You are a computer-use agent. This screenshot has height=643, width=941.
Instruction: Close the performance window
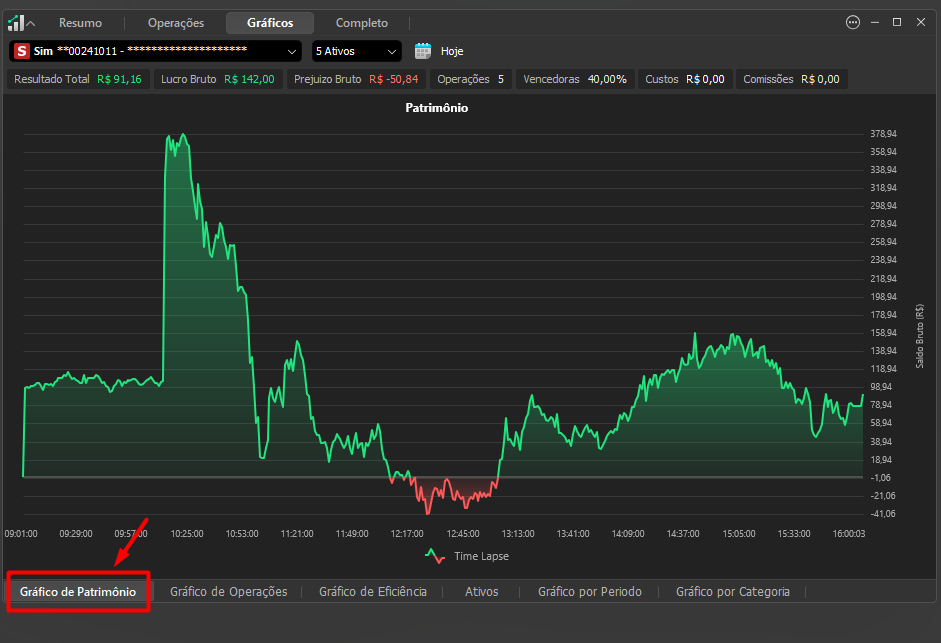(x=921, y=22)
